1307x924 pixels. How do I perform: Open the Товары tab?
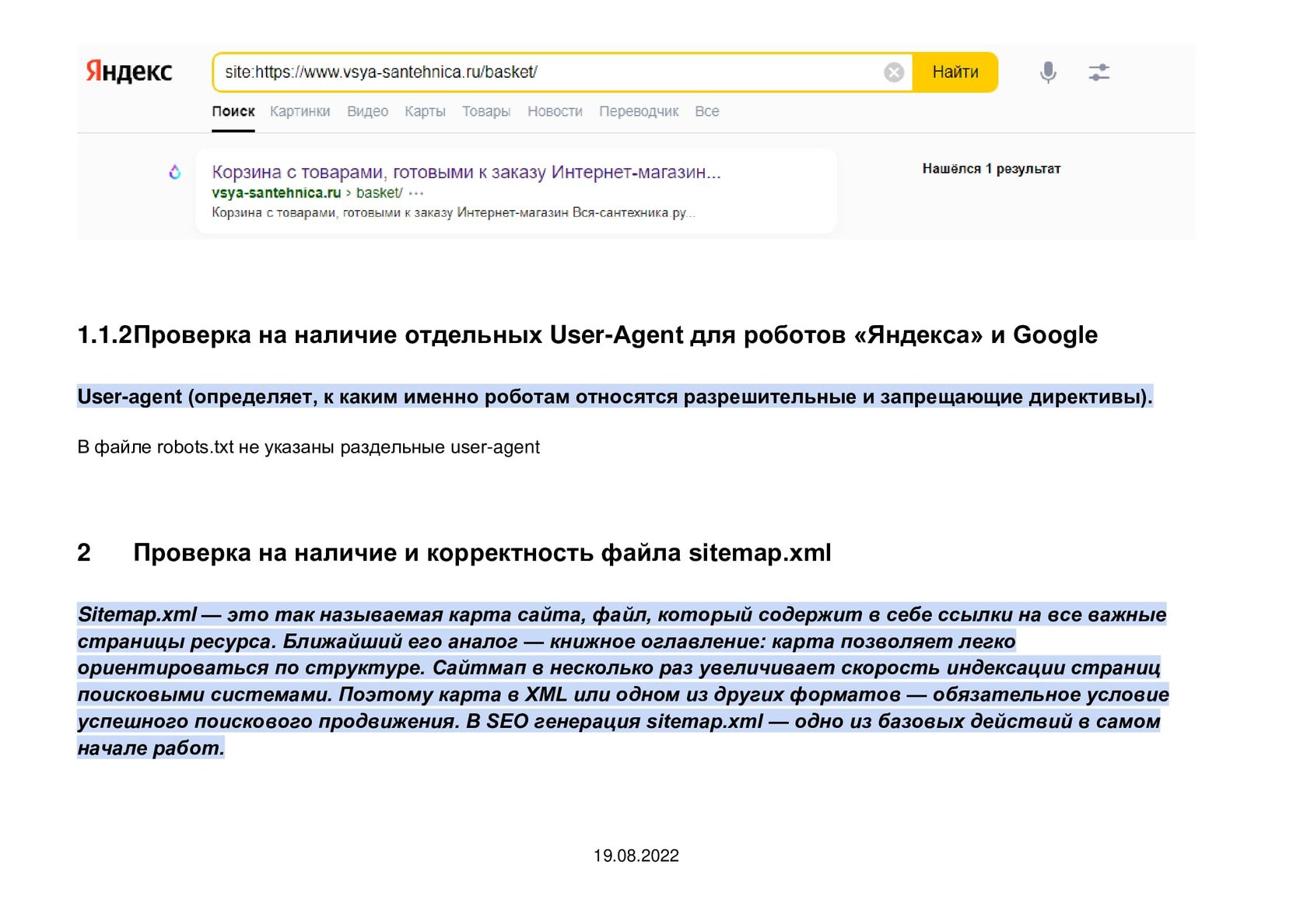point(486,111)
